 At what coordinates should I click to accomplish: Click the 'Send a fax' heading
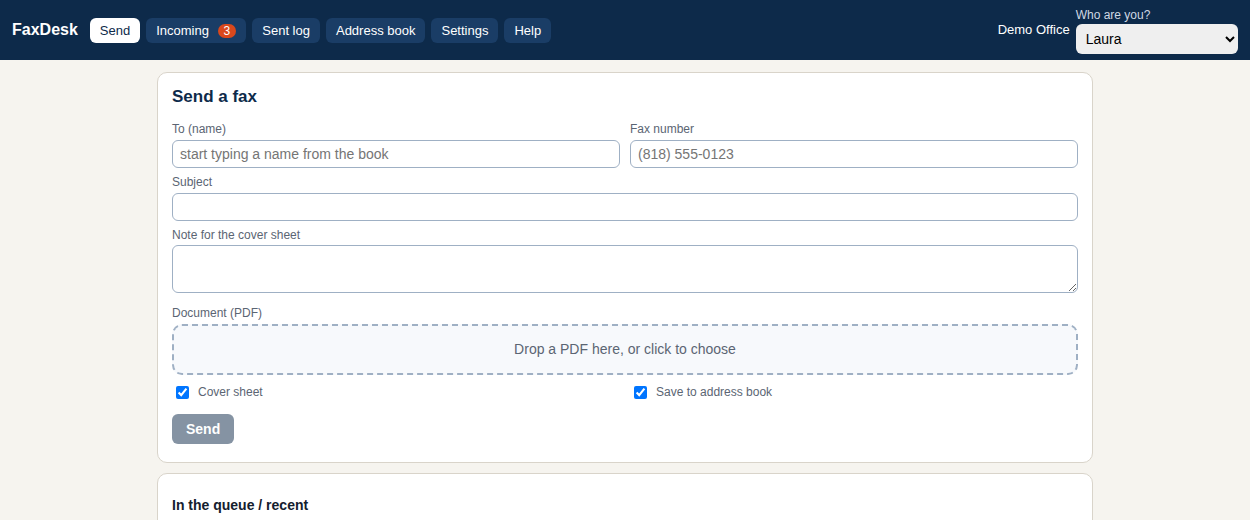point(214,97)
